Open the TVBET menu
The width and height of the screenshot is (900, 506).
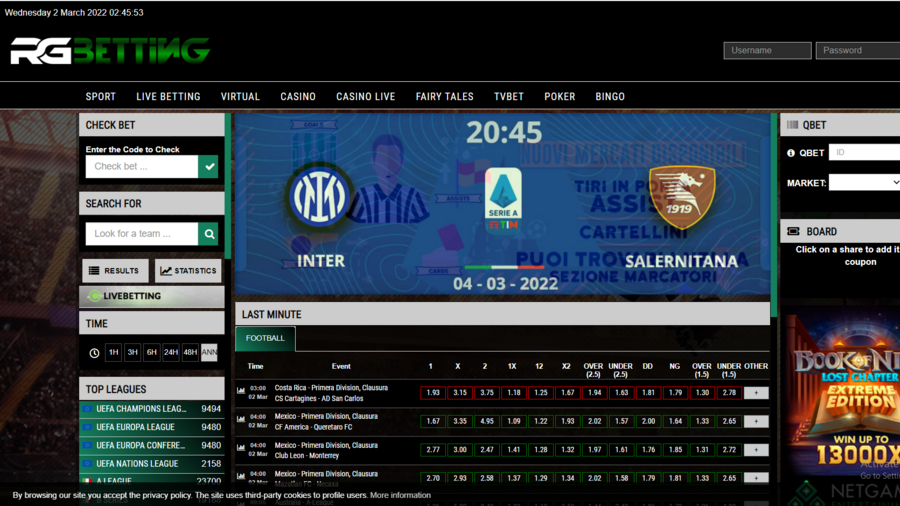click(x=509, y=97)
